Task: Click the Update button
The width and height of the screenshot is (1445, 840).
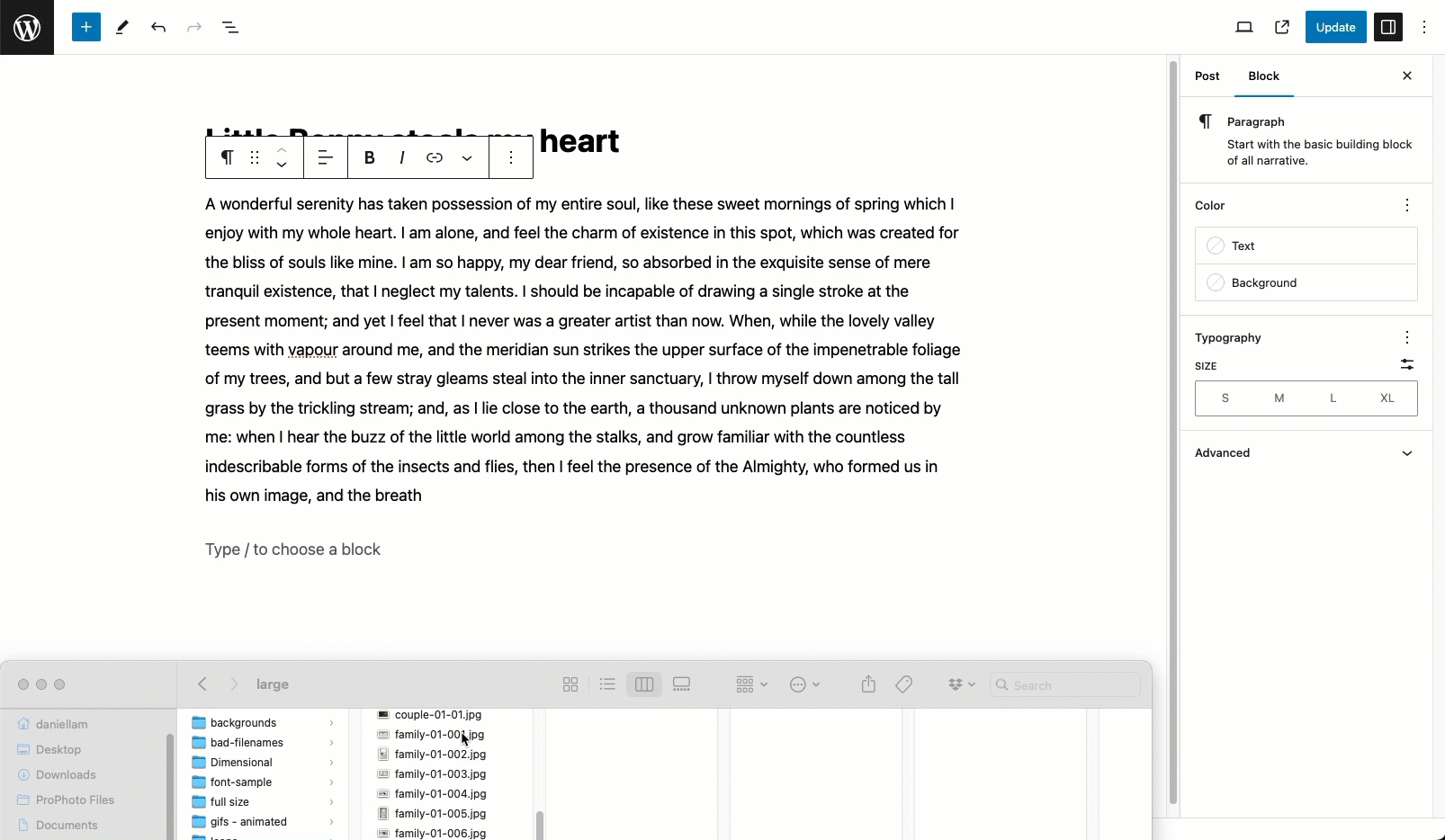Action: pos(1335,27)
